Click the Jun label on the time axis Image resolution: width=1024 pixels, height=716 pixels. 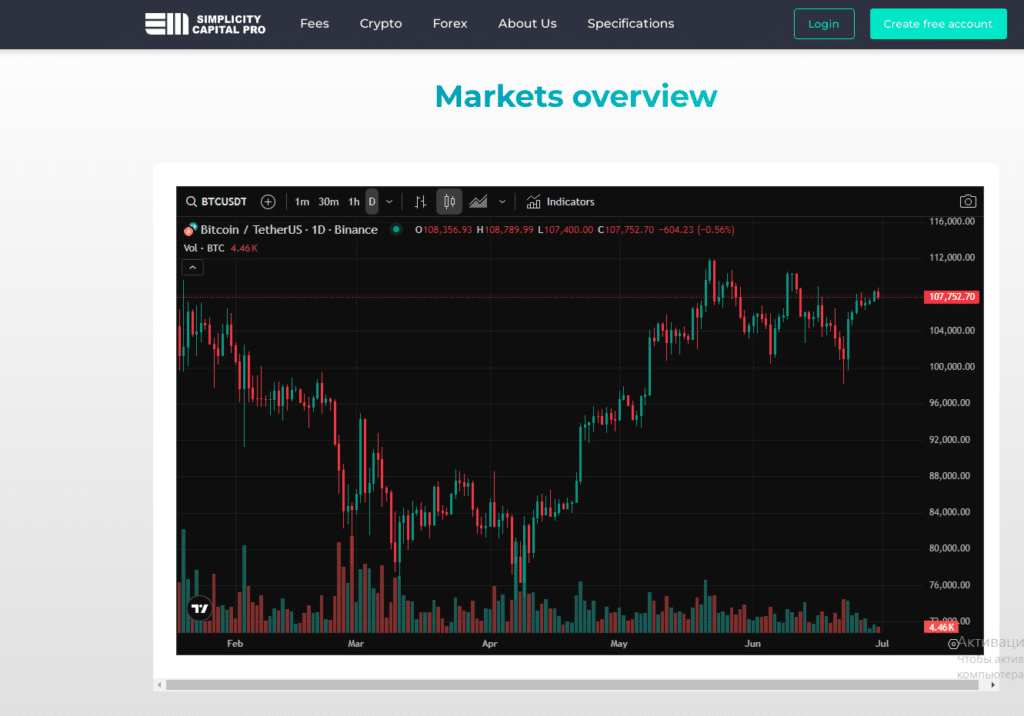click(753, 643)
